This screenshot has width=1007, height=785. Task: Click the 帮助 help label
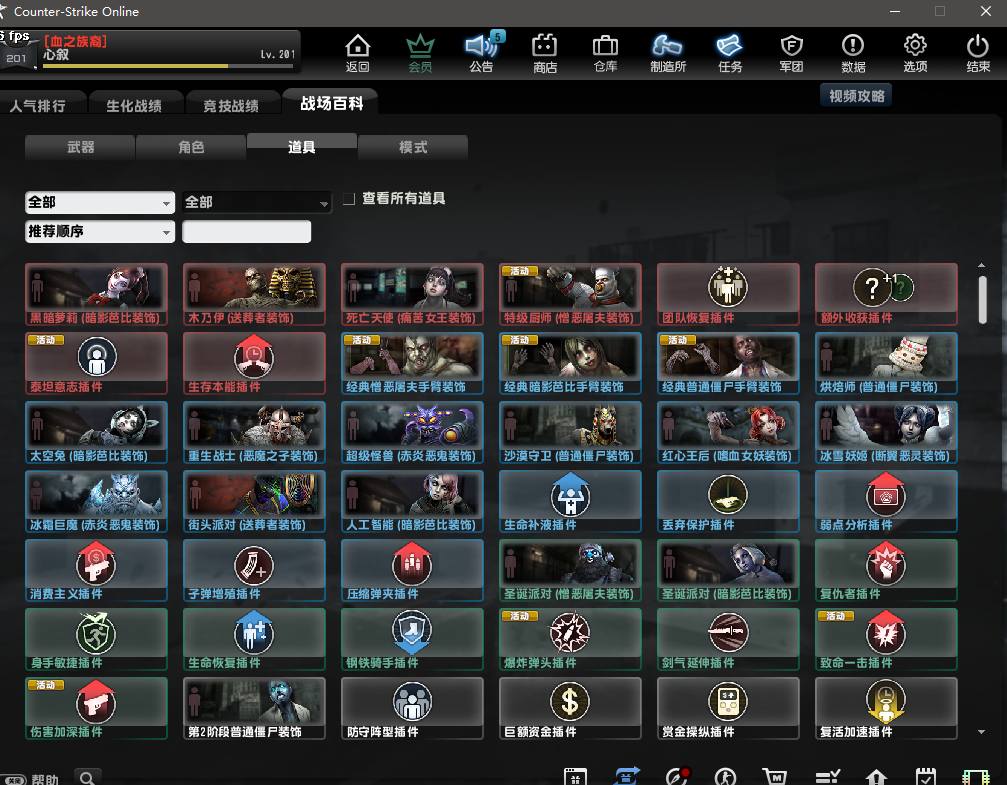(45, 779)
